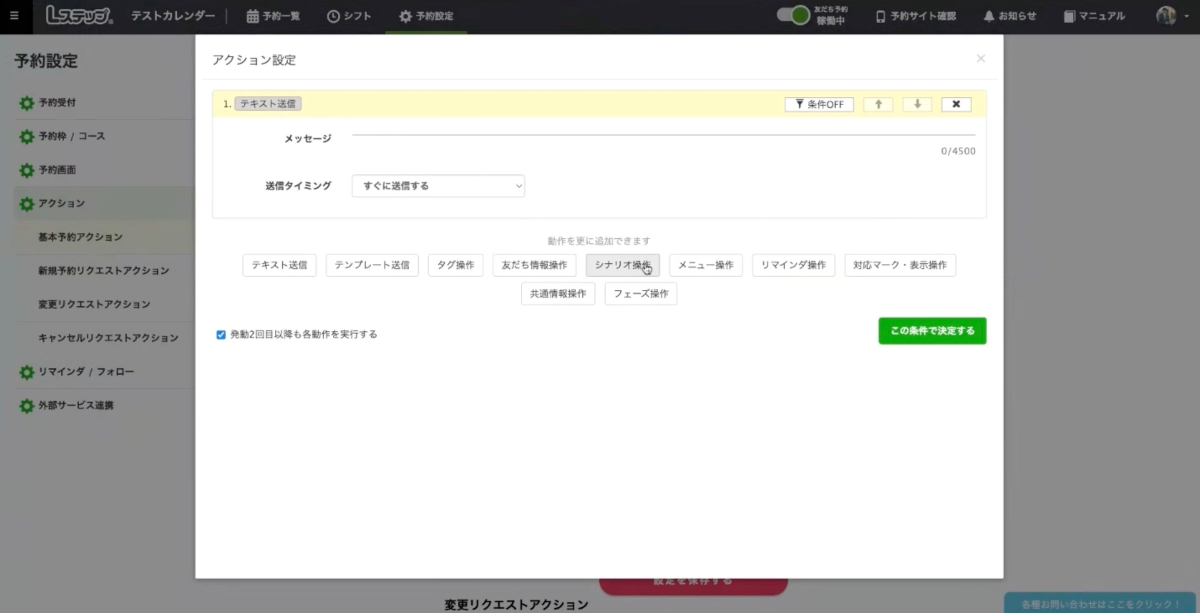The height and width of the screenshot is (613, 1200).
Task: Uncheck 発動2回目以降も各動作を実行する checkbox
Action: point(221,335)
